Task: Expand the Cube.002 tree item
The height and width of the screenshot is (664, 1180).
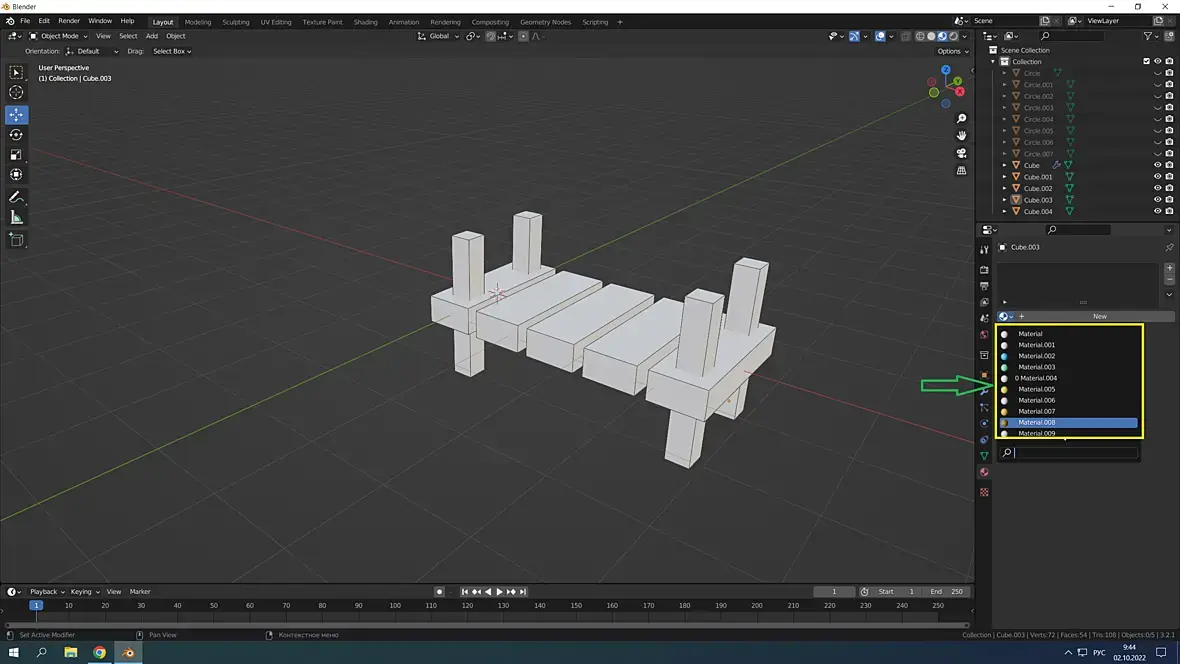Action: point(1005,189)
